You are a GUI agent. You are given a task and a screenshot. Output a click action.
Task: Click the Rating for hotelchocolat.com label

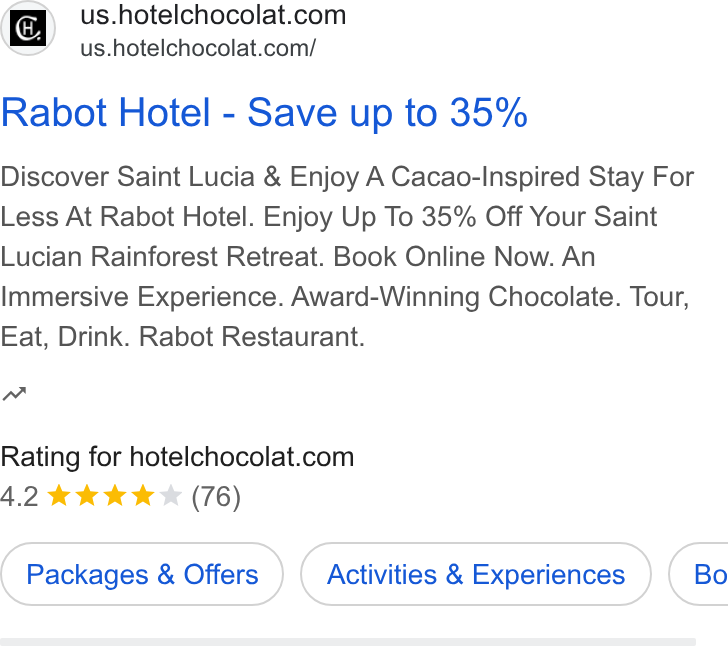[x=177, y=457]
